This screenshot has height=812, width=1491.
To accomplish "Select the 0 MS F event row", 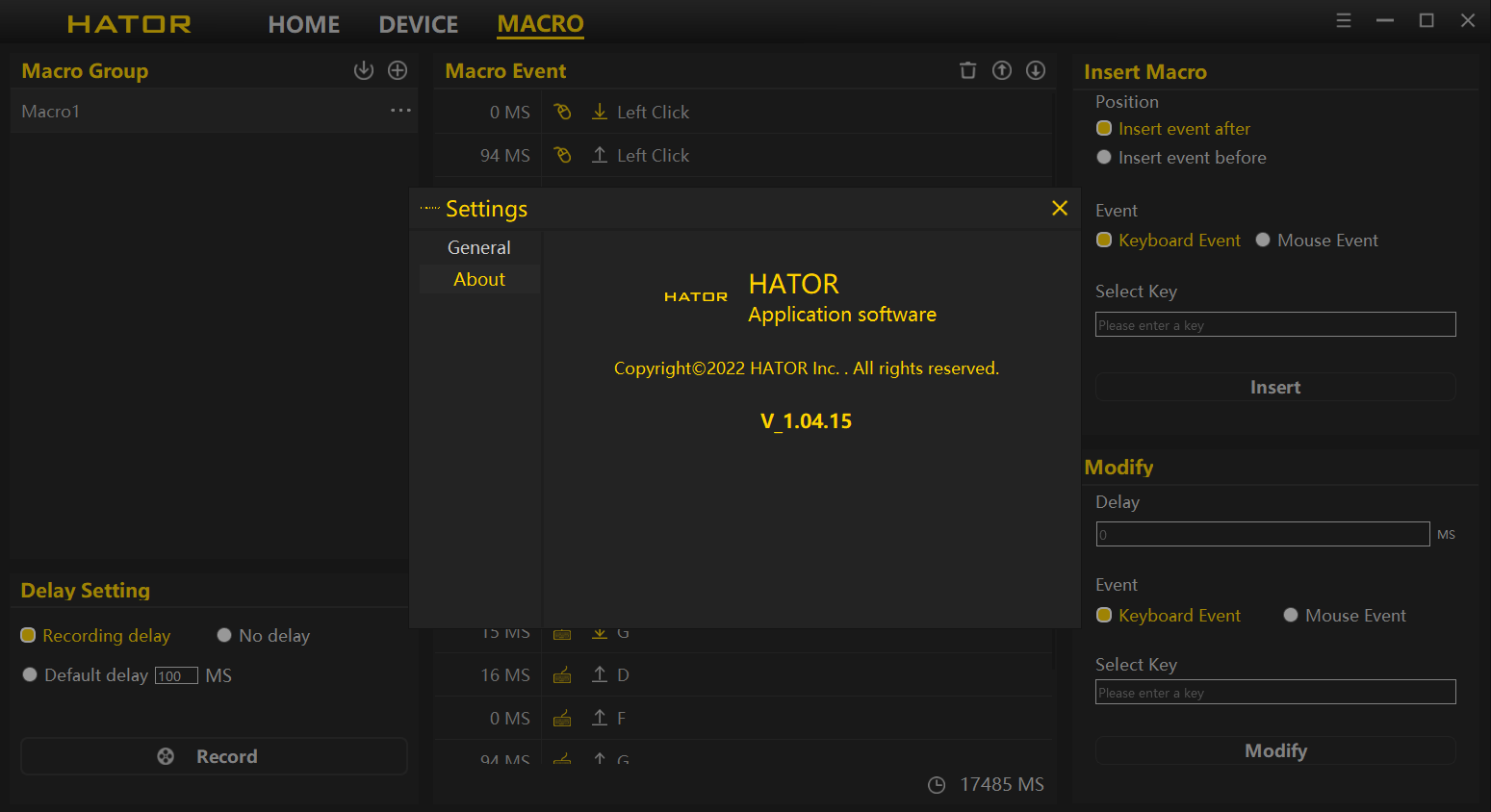I will (x=743, y=718).
